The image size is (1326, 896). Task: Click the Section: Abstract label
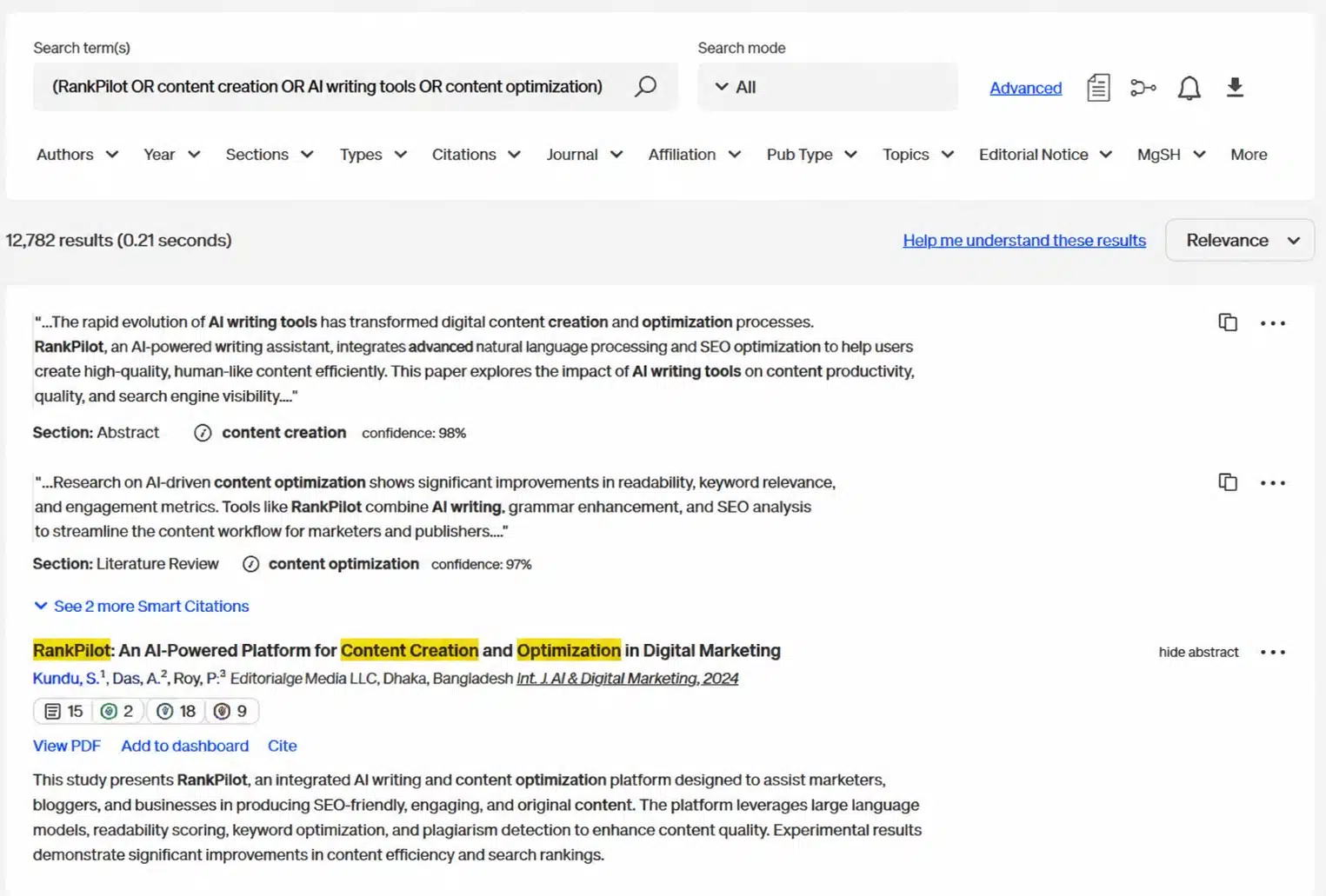coord(96,432)
